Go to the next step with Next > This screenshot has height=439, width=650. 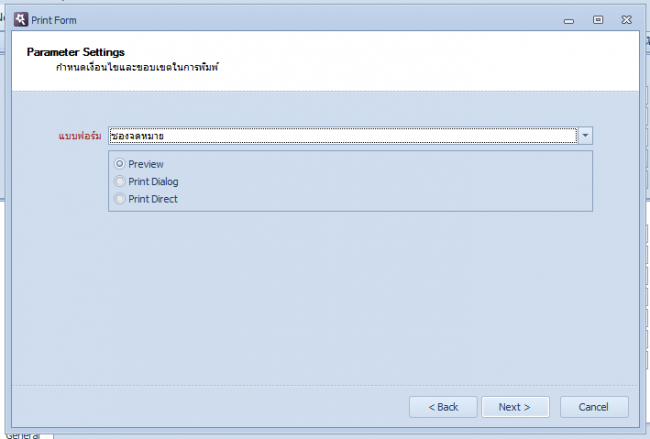tap(515, 407)
